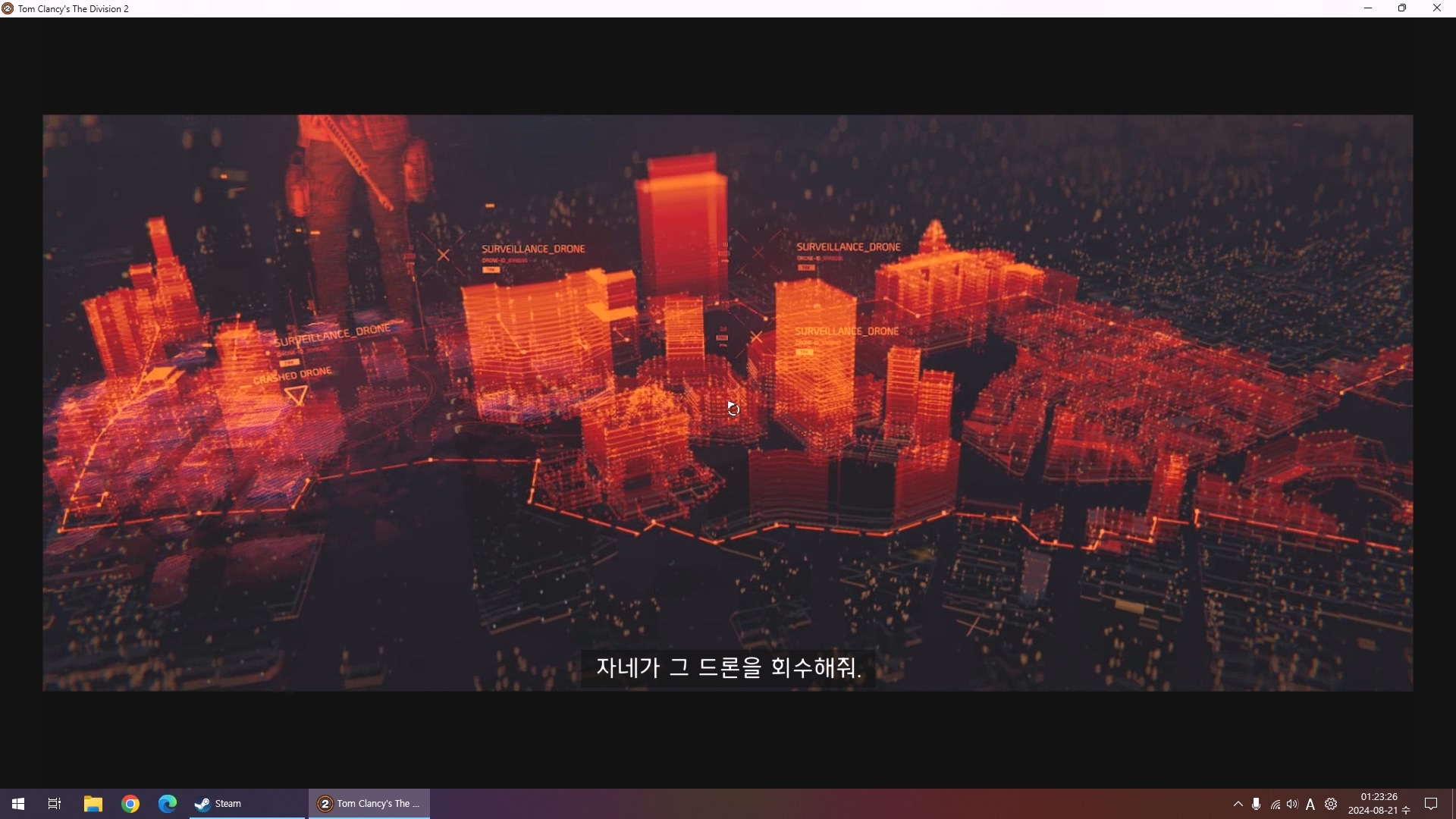Open Google Chrome from the taskbar
This screenshot has height=819, width=1456.
[x=130, y=804]
